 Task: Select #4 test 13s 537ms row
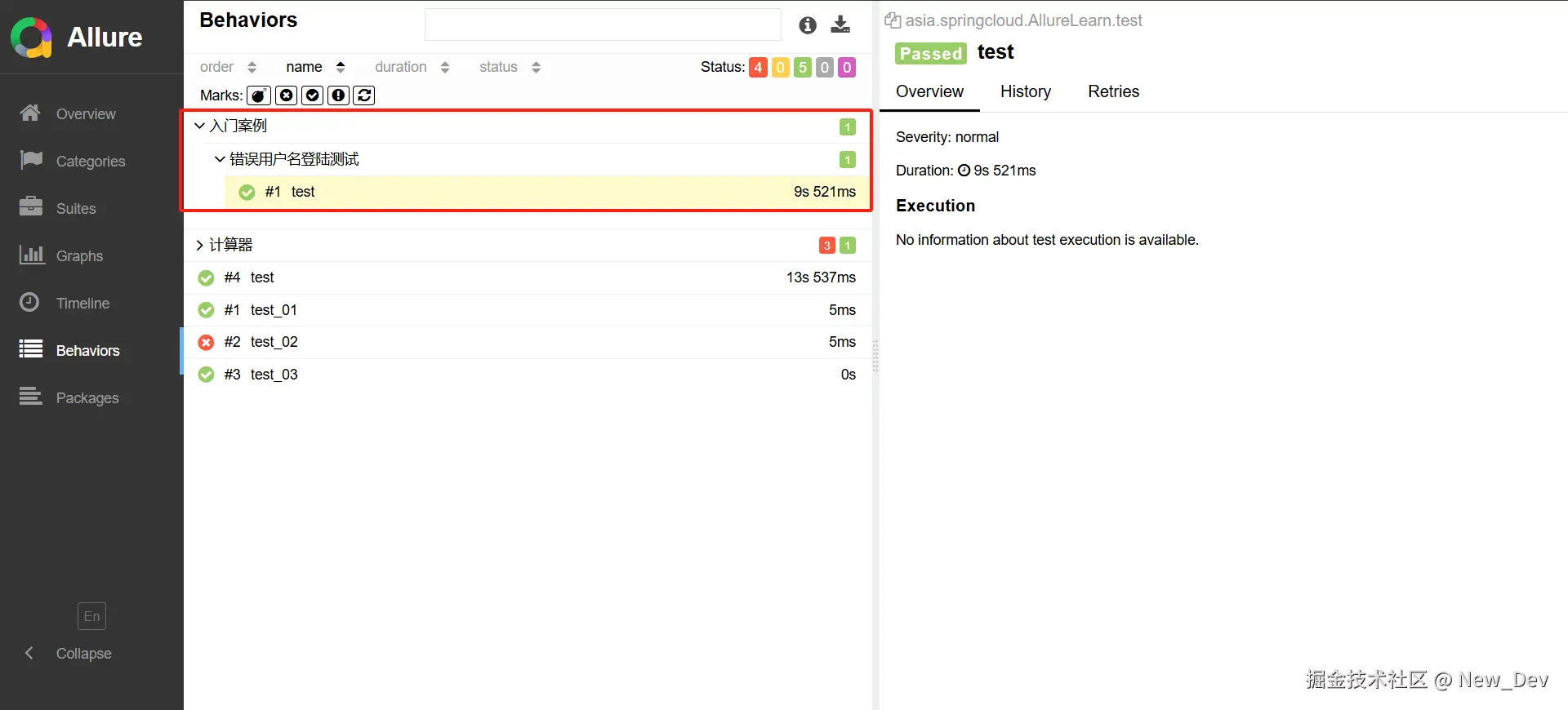(x=528, y=277)
